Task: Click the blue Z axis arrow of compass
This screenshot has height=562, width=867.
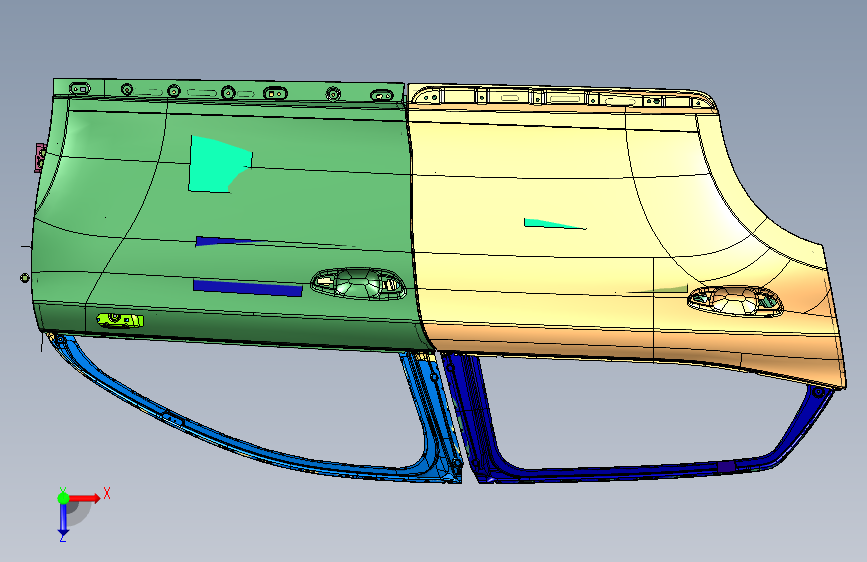Action: 63,521
